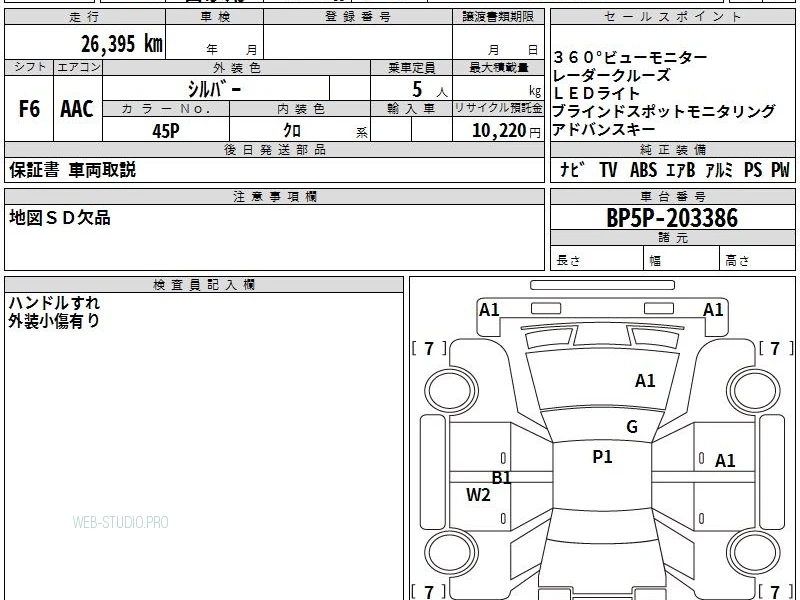This screenshot has width=800, height=600.
Task: Select the アドバンスキー line
Action: coord(604,129)
